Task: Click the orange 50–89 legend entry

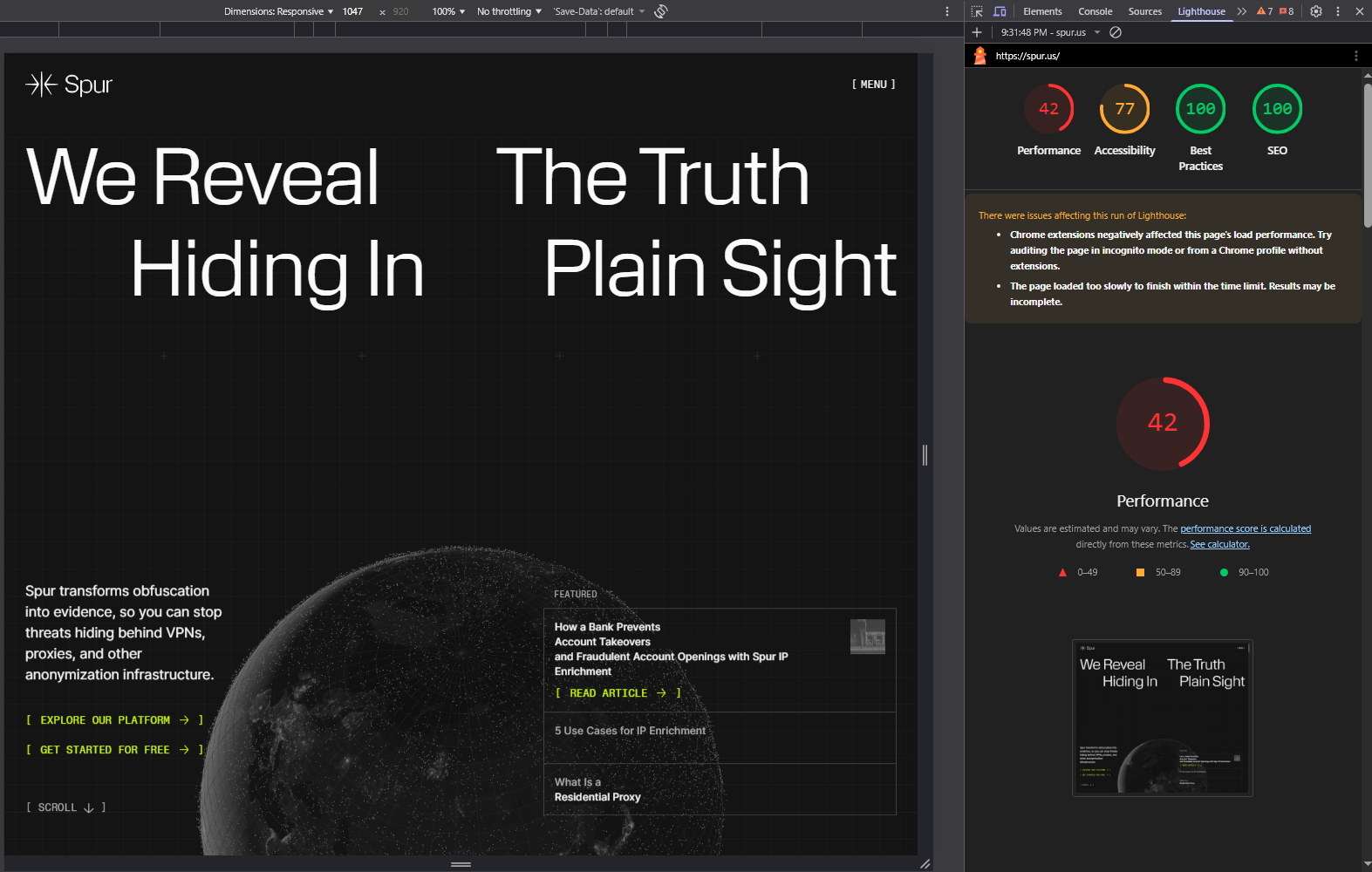Action: 1158,572
